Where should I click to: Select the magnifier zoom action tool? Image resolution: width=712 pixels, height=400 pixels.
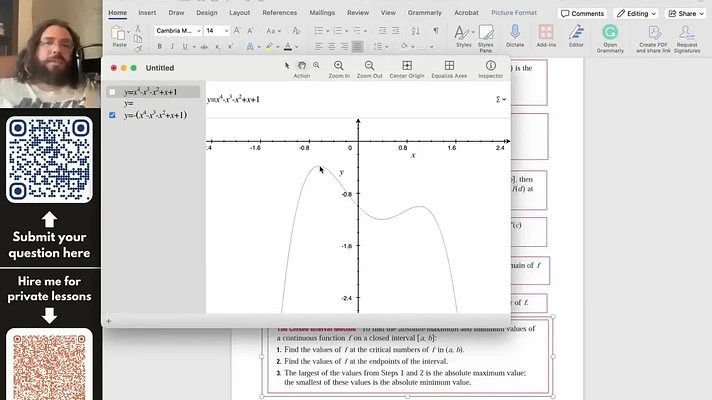[x=316, y=66]
